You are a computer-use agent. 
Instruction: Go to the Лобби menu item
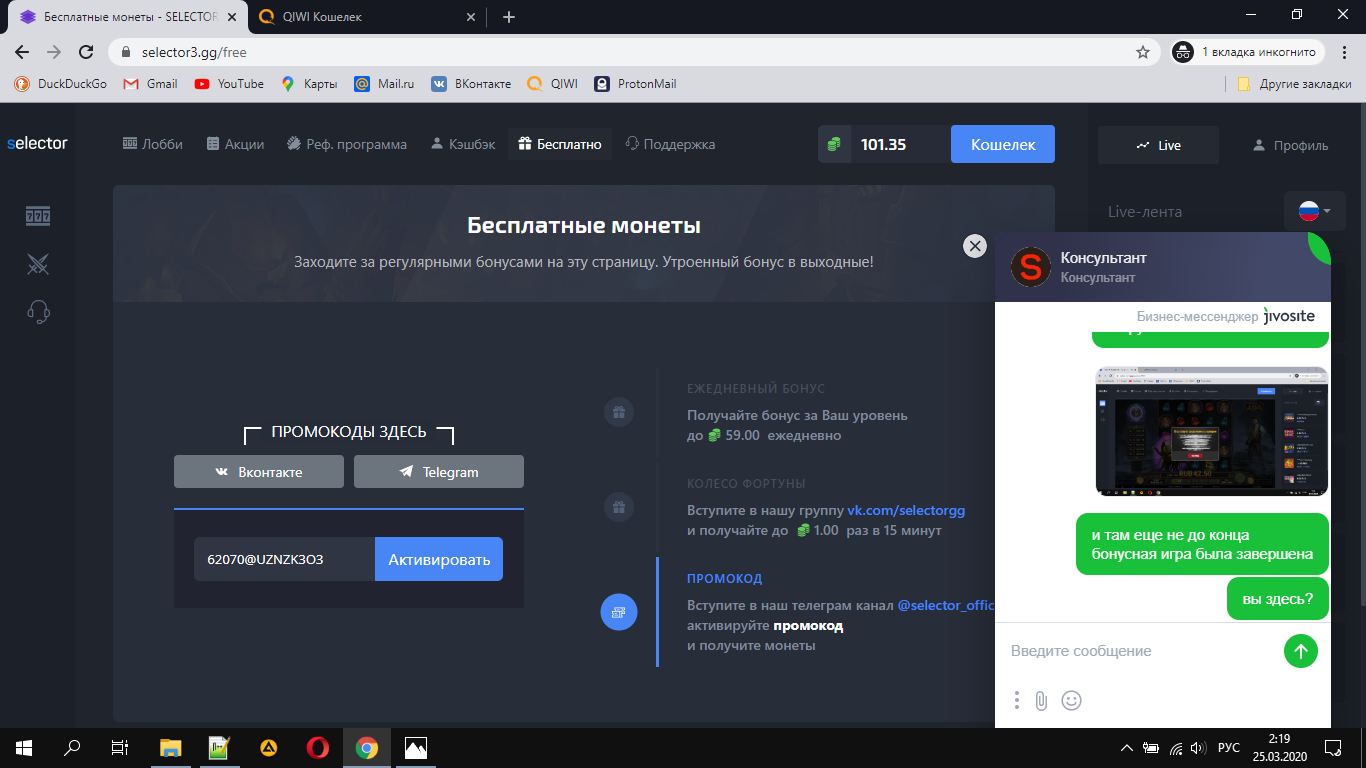[153, 144]
